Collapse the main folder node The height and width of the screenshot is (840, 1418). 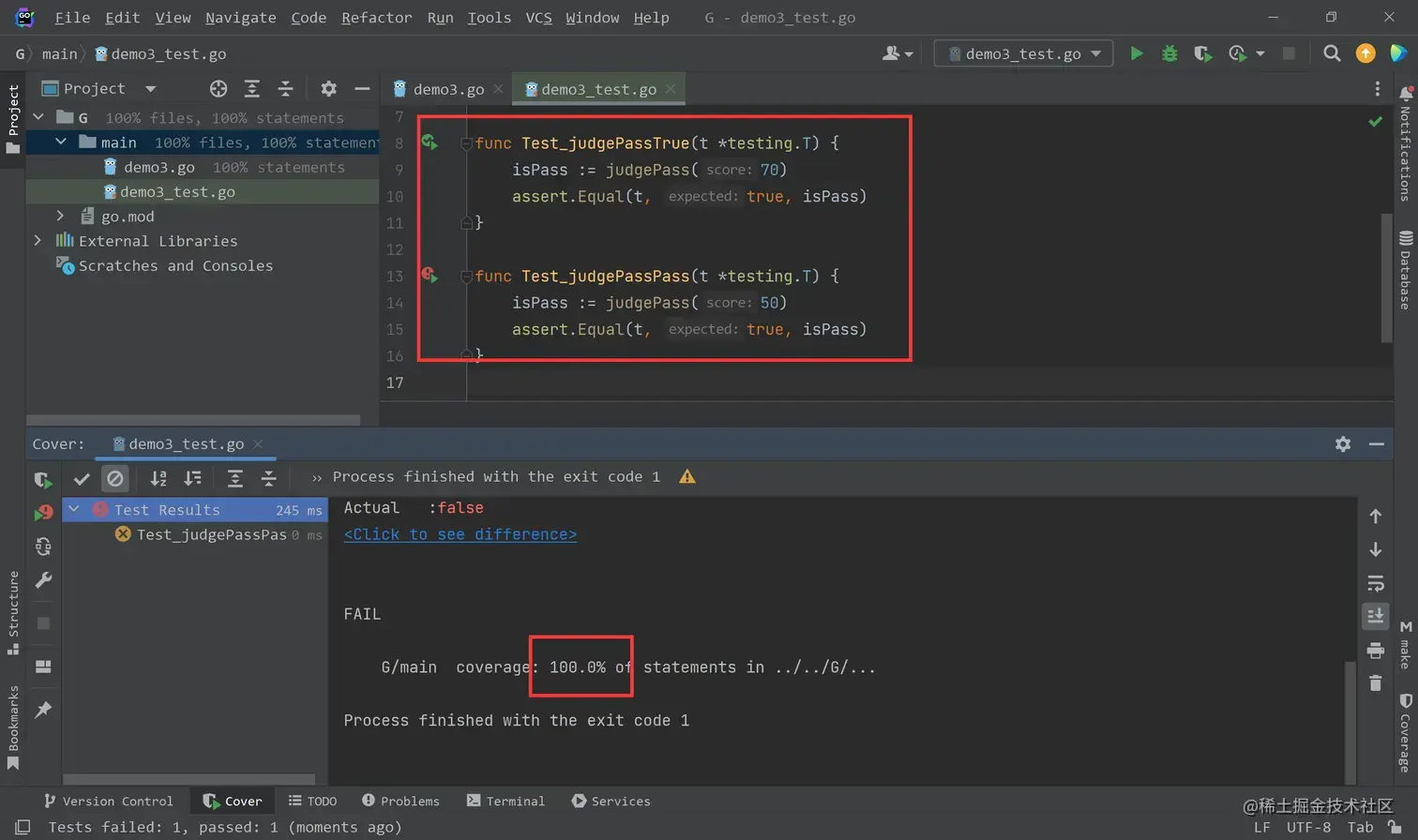61,142
